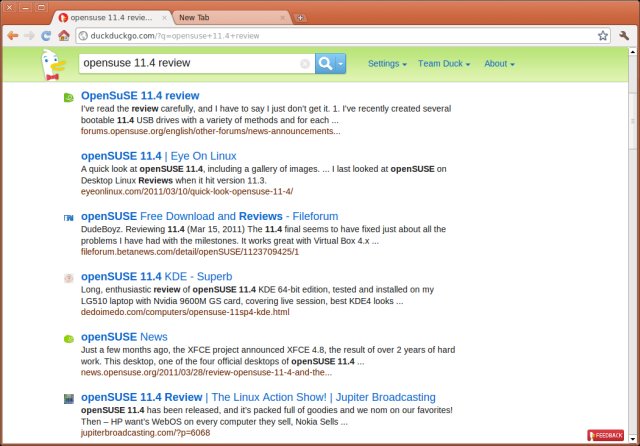
Task: Go to the browser home page icon
Action: (63, 35)
